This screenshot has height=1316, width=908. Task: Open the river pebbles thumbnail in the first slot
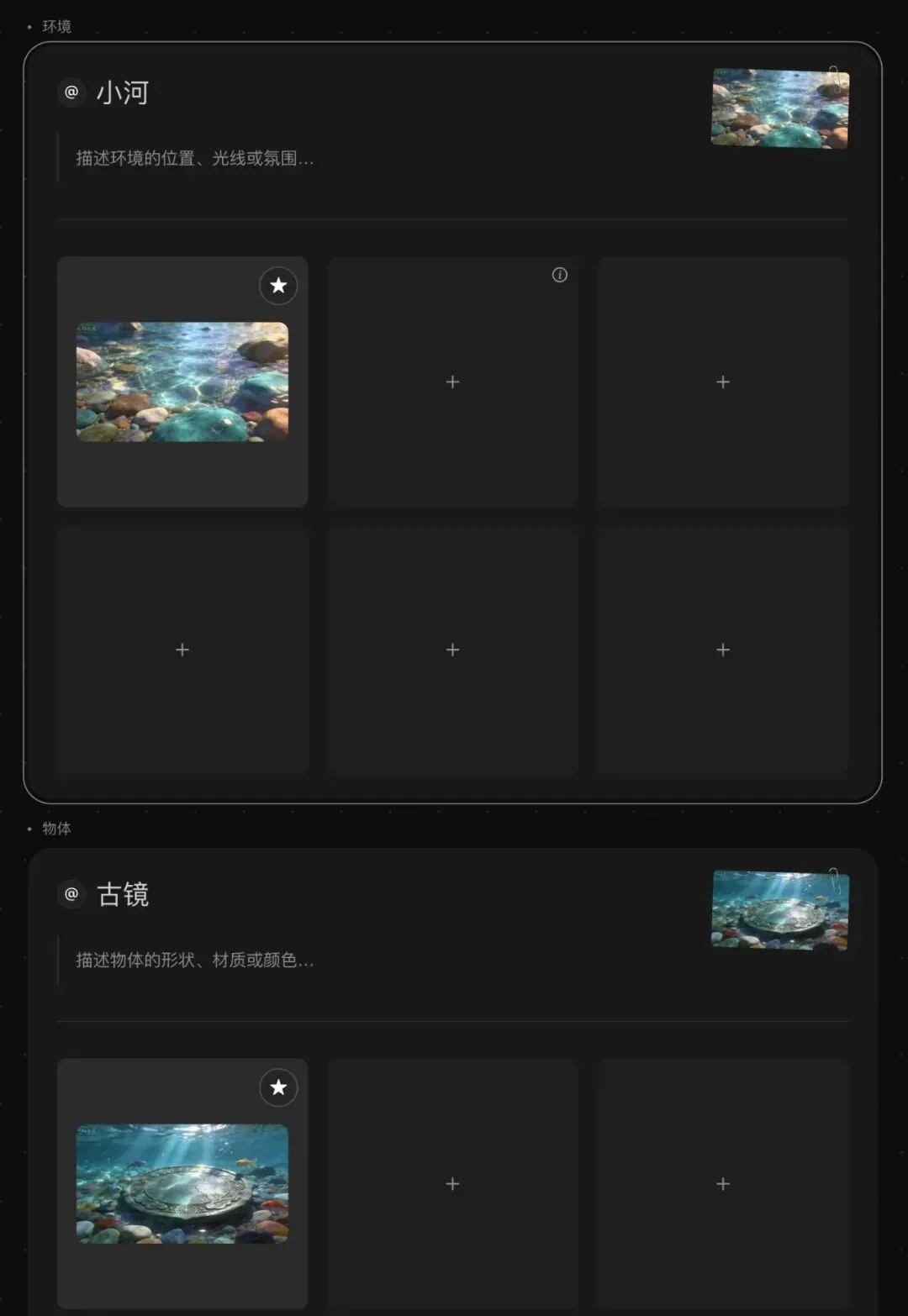pyautogui.click(x=182, y=382)
